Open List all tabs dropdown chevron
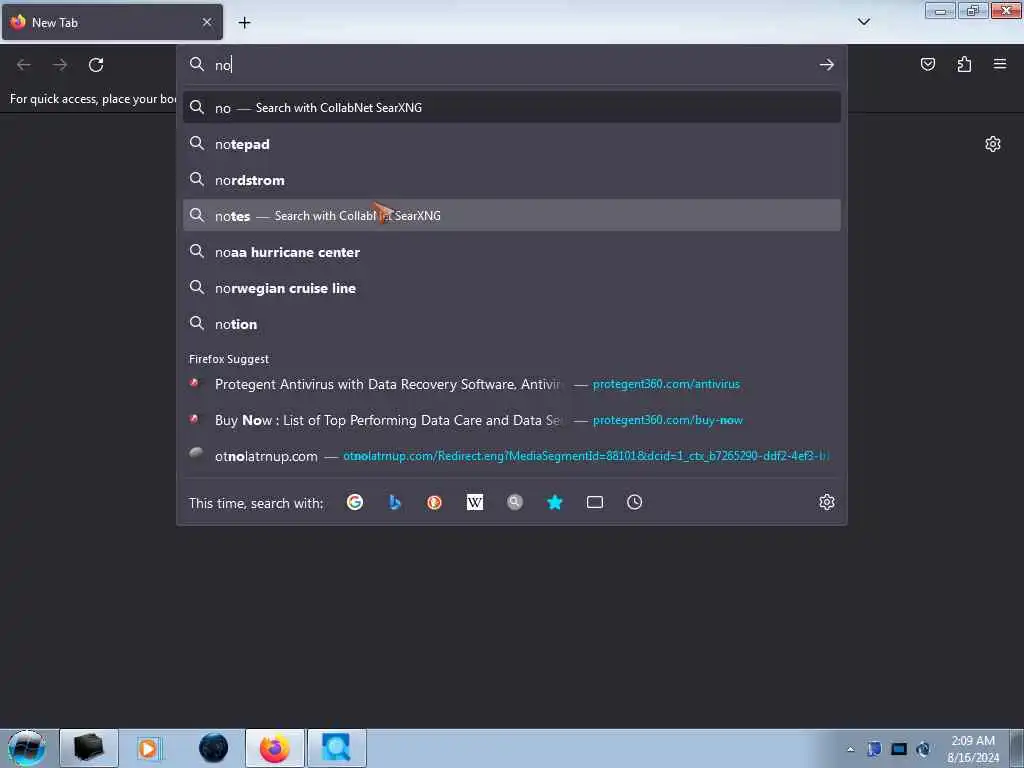 [x=864, y=22]
